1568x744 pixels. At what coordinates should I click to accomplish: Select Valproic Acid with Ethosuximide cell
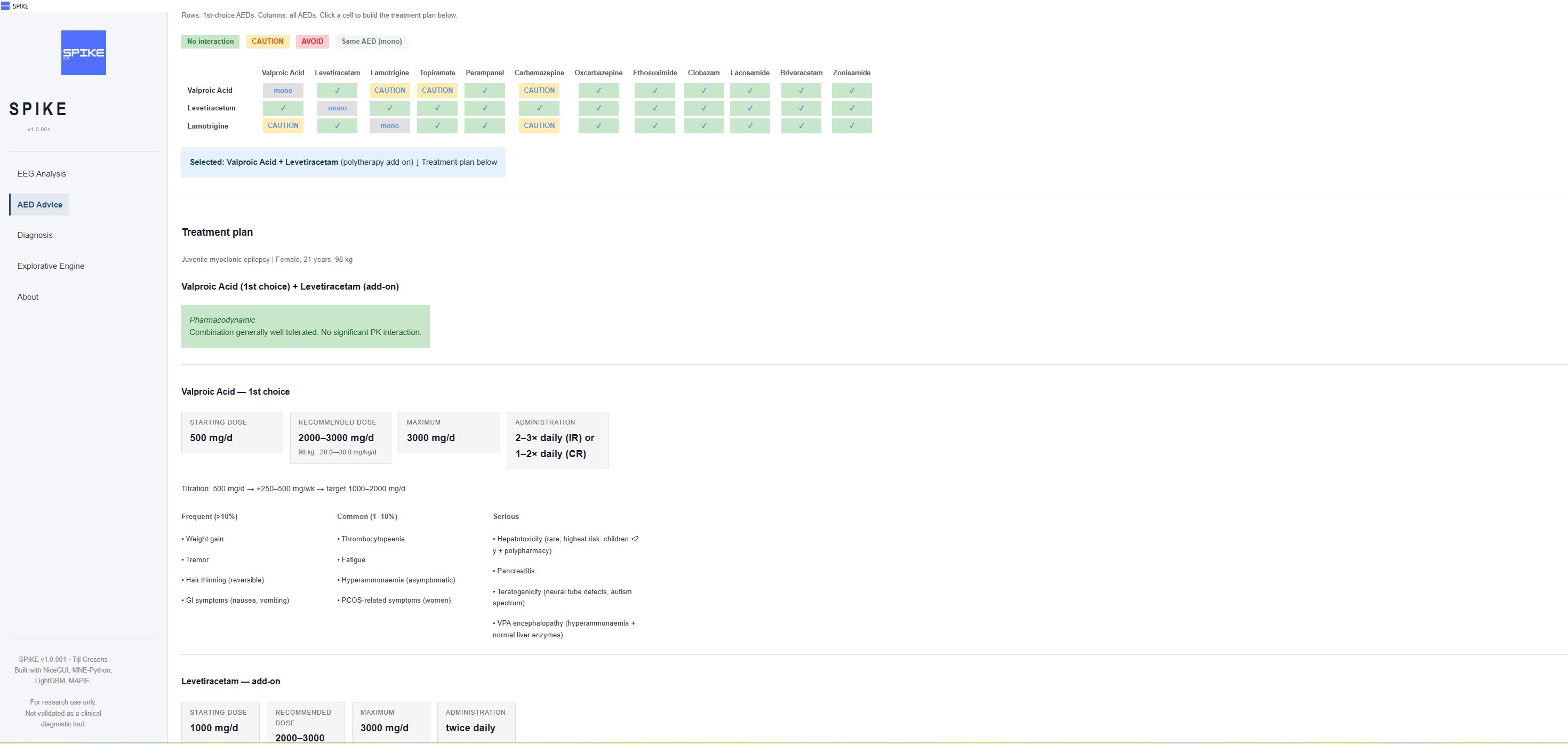tap(655, 91)
